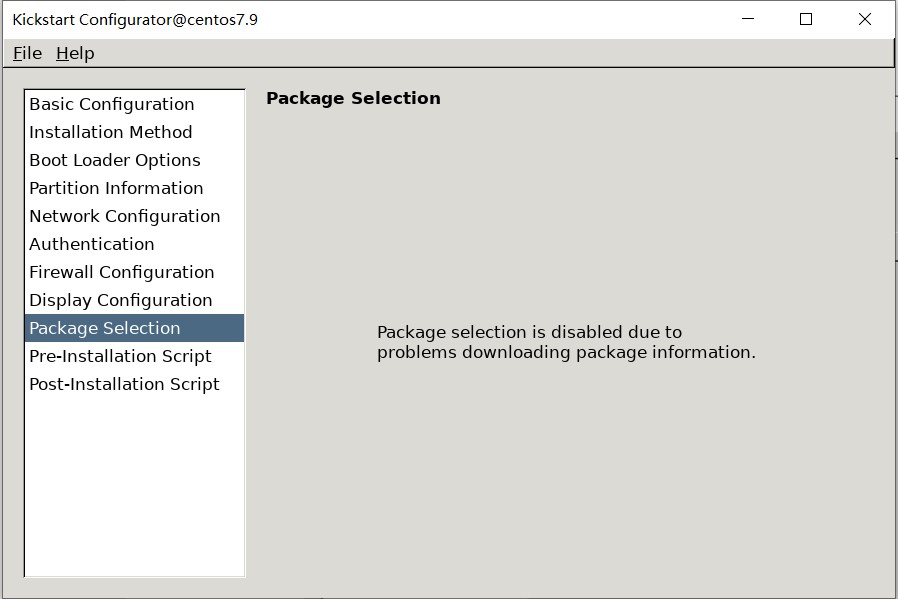898x599 pixels.
Task: Close the Kickstart Configurator window
Action: pos(865,19)
